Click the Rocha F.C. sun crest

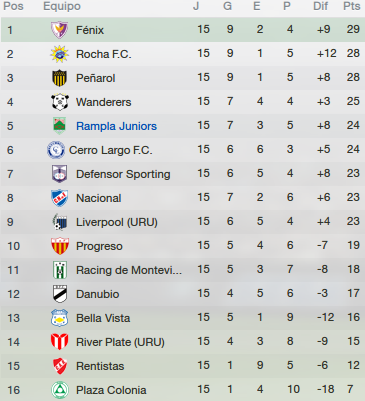click(60, 54)
